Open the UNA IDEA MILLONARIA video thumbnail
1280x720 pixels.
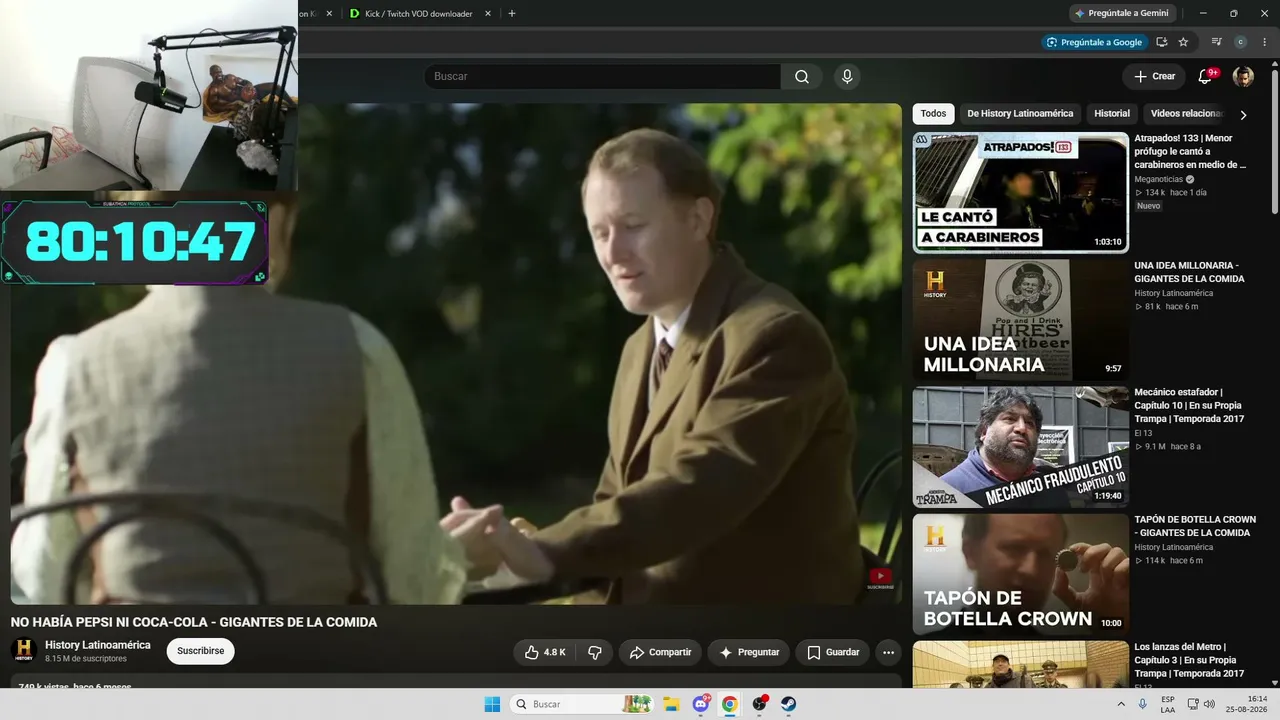(x=1021, y=320)
